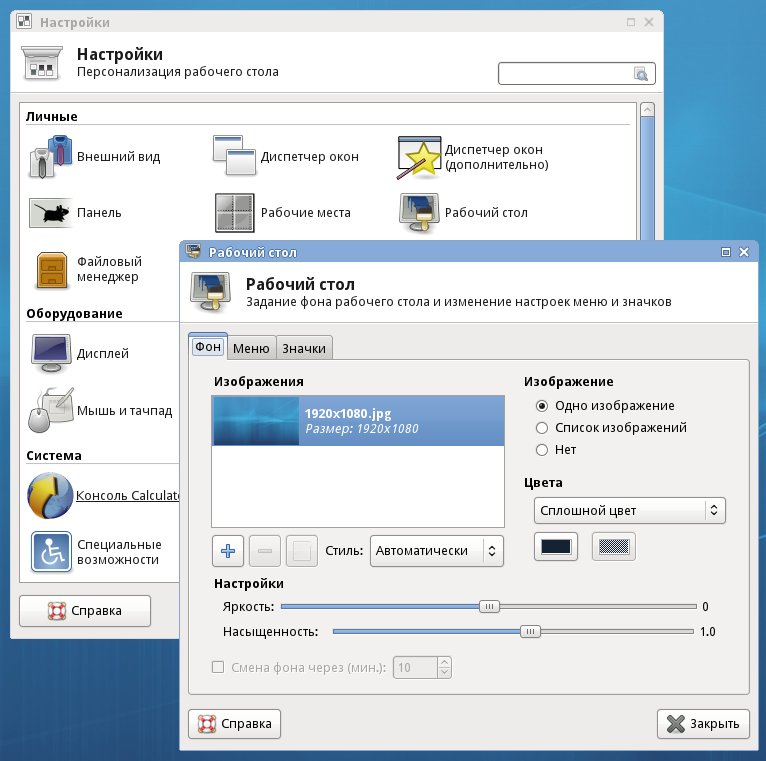Click the Рабочий стол title bar window icon
The width and height of the screenshot is (766, 761).
[193, 252]
